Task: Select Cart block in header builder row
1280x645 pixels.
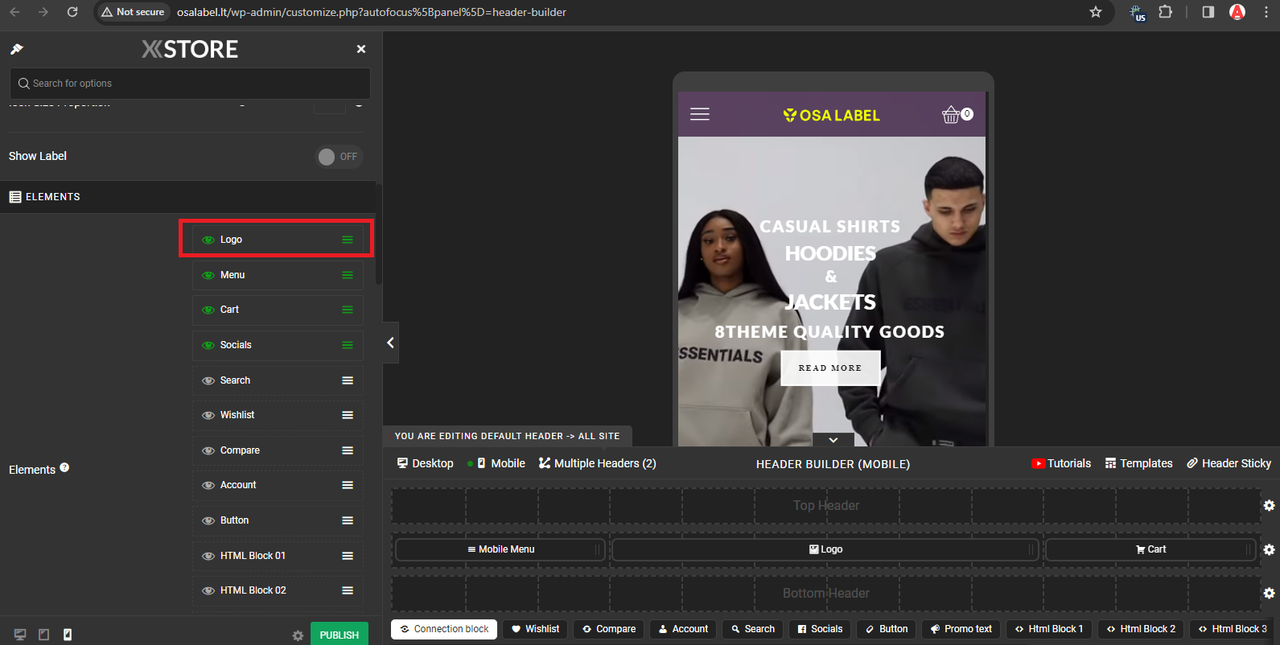Action: (x=1150, y=549)
